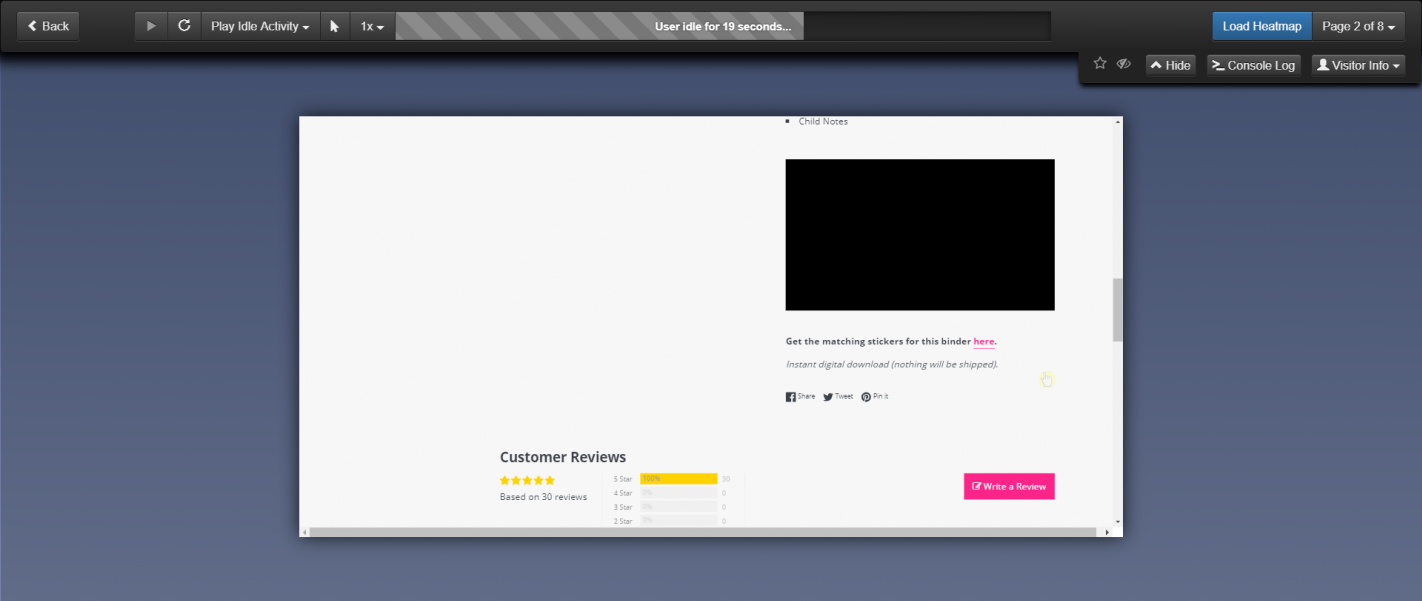
Task: Click the Load Heatmap button
Action: pyautogui.click(x=1261, y=26)
